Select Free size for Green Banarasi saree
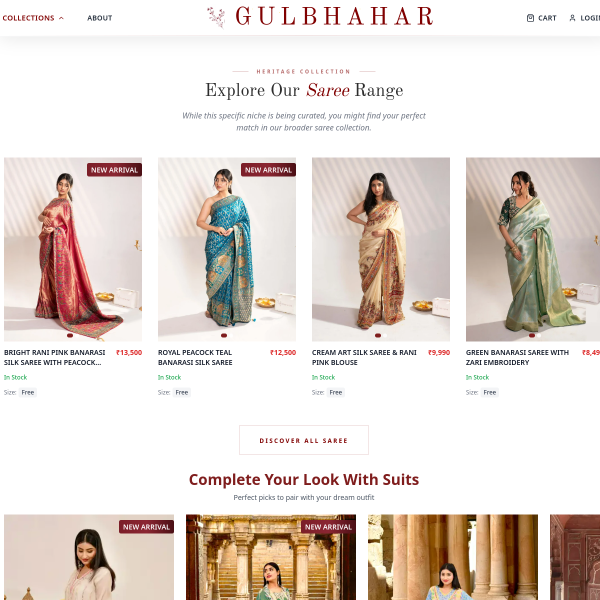 [x=489, y=392]
